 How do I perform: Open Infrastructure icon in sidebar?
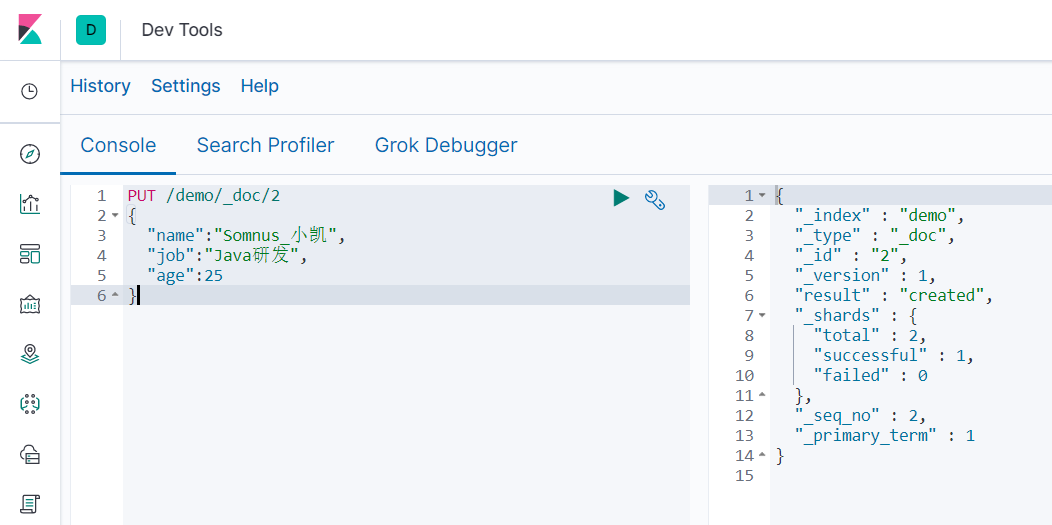coord(30,454)
